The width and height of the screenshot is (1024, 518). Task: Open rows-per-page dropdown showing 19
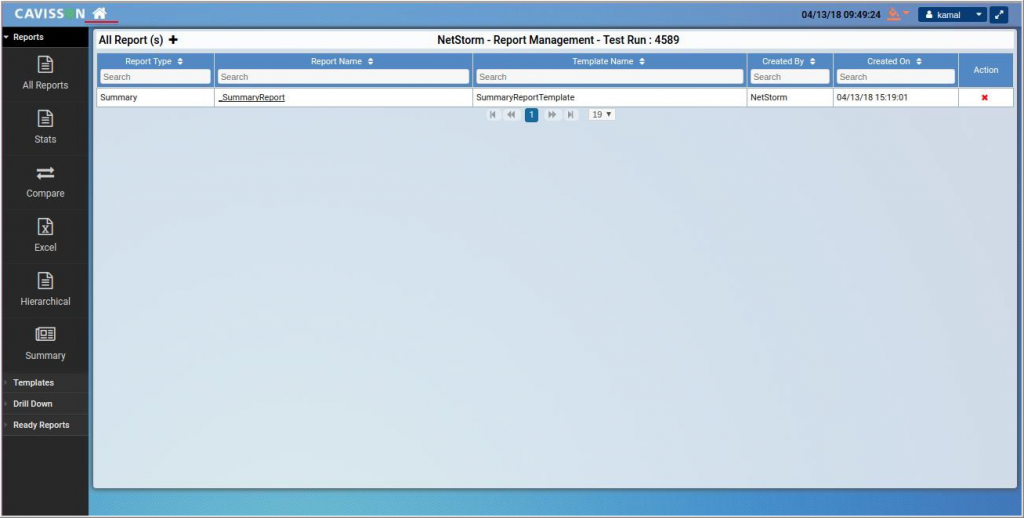click(x=602, y=115)
